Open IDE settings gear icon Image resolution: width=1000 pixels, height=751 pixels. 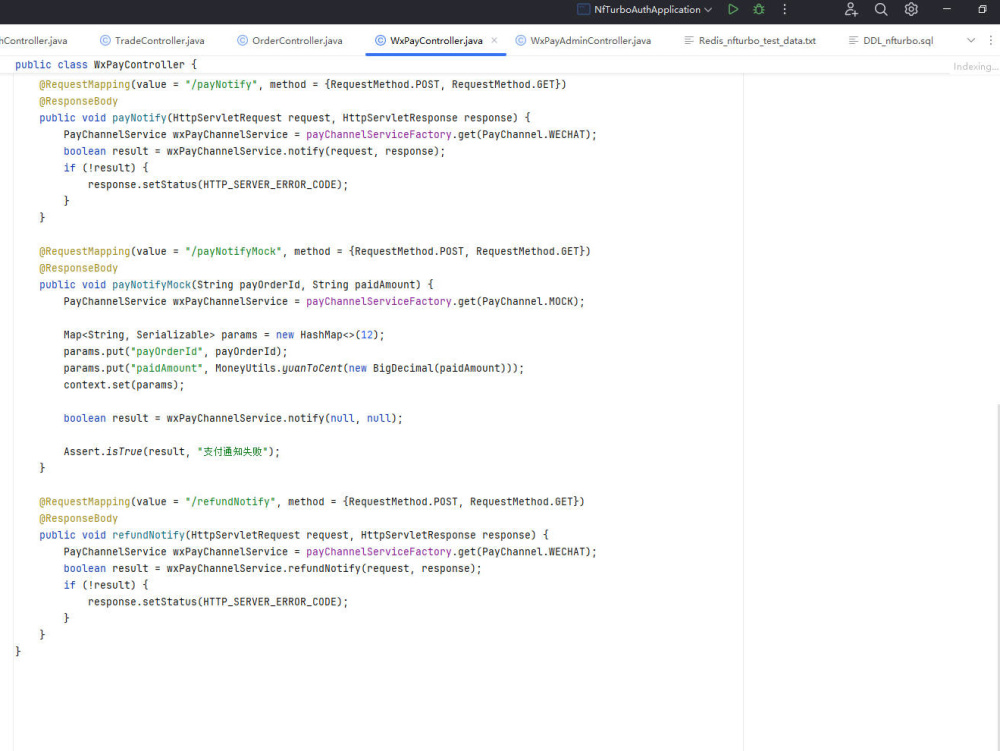pyautogui.click(x=911, y=10)
